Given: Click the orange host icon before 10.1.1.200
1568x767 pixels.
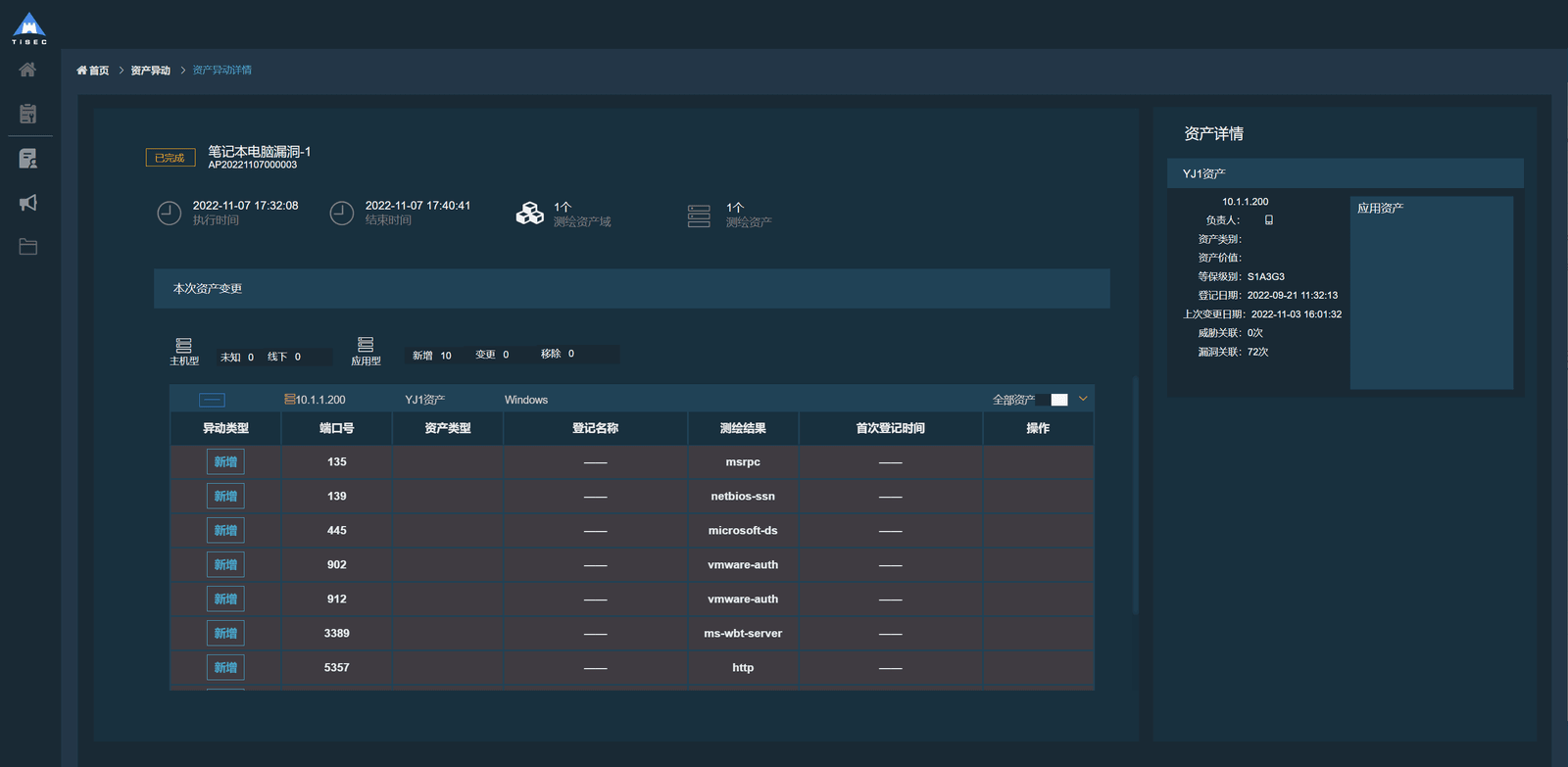Looking at the screenshot, I should click(289, 399).
